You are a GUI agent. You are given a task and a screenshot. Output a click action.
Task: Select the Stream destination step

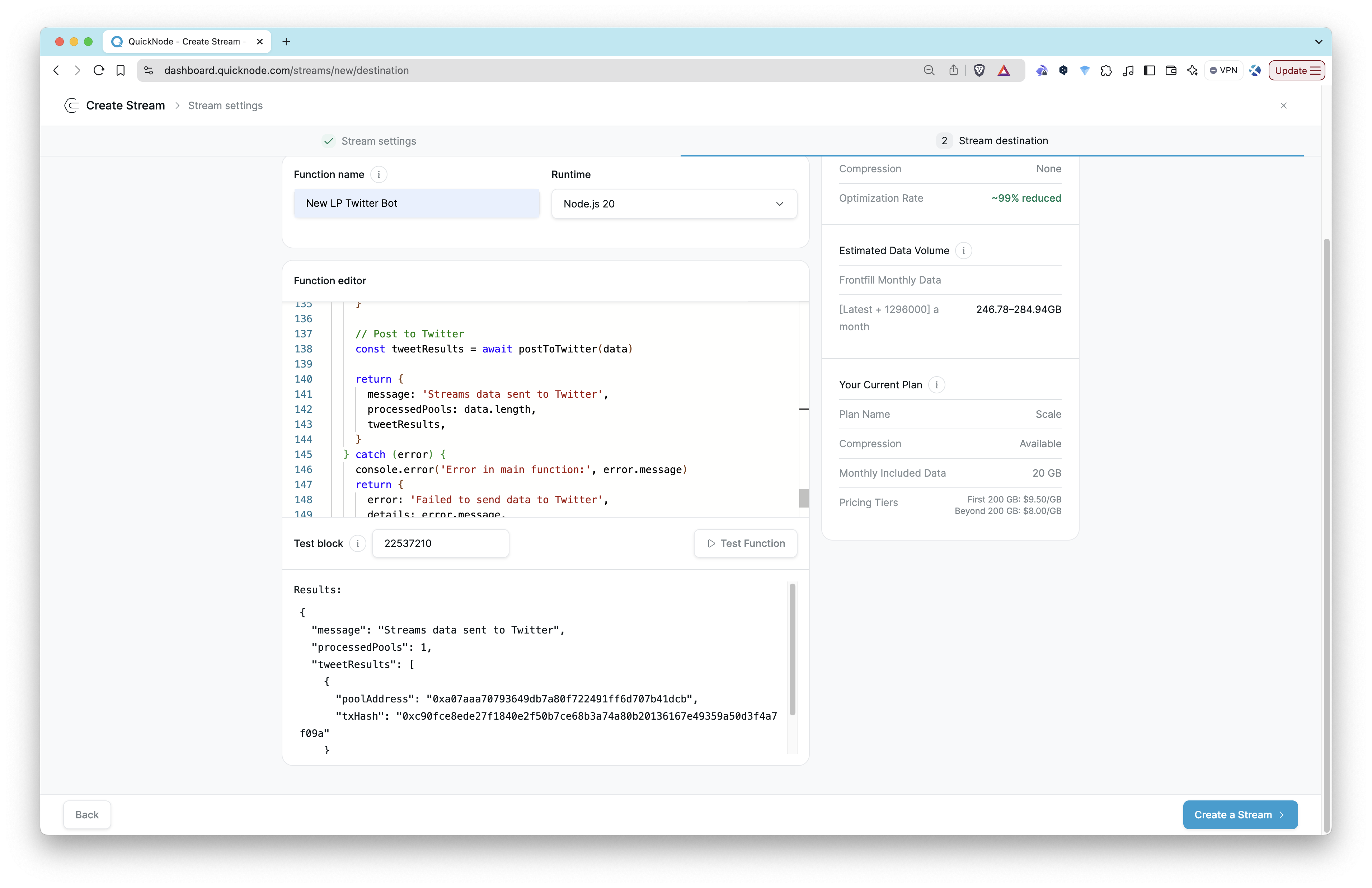pos(992,141)
